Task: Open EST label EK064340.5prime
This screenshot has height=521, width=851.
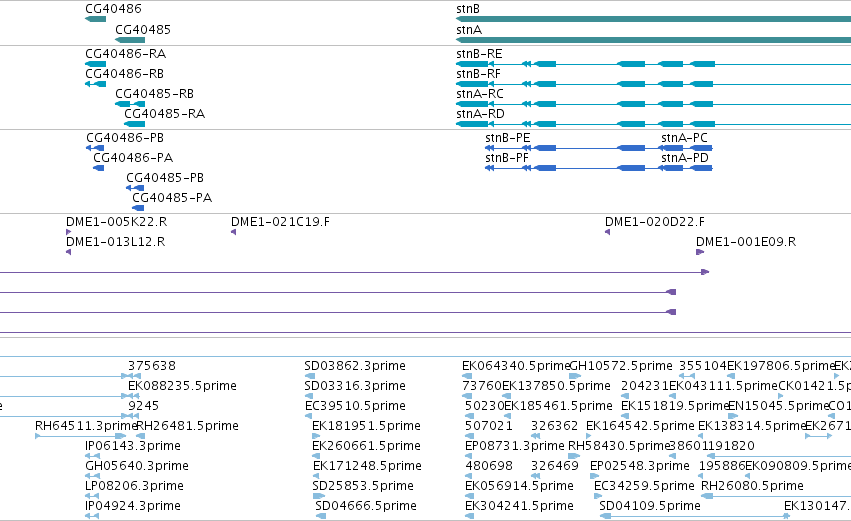Action: point(516,366)
